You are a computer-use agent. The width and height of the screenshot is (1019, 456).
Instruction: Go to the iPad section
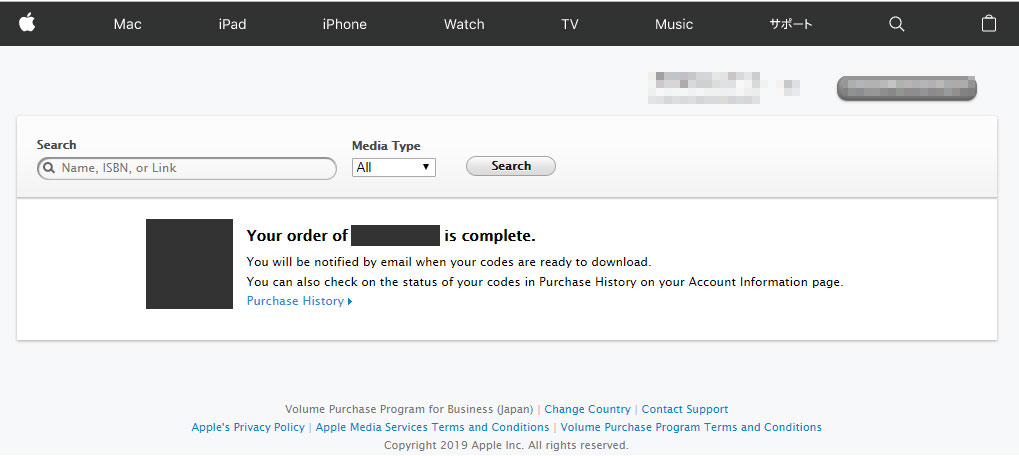click(x=232, y=24)
